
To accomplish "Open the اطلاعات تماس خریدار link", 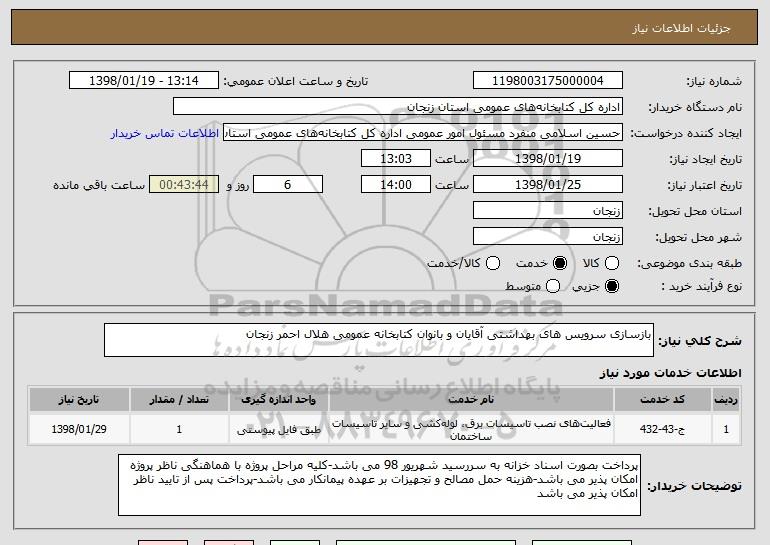I will point(165,133).
